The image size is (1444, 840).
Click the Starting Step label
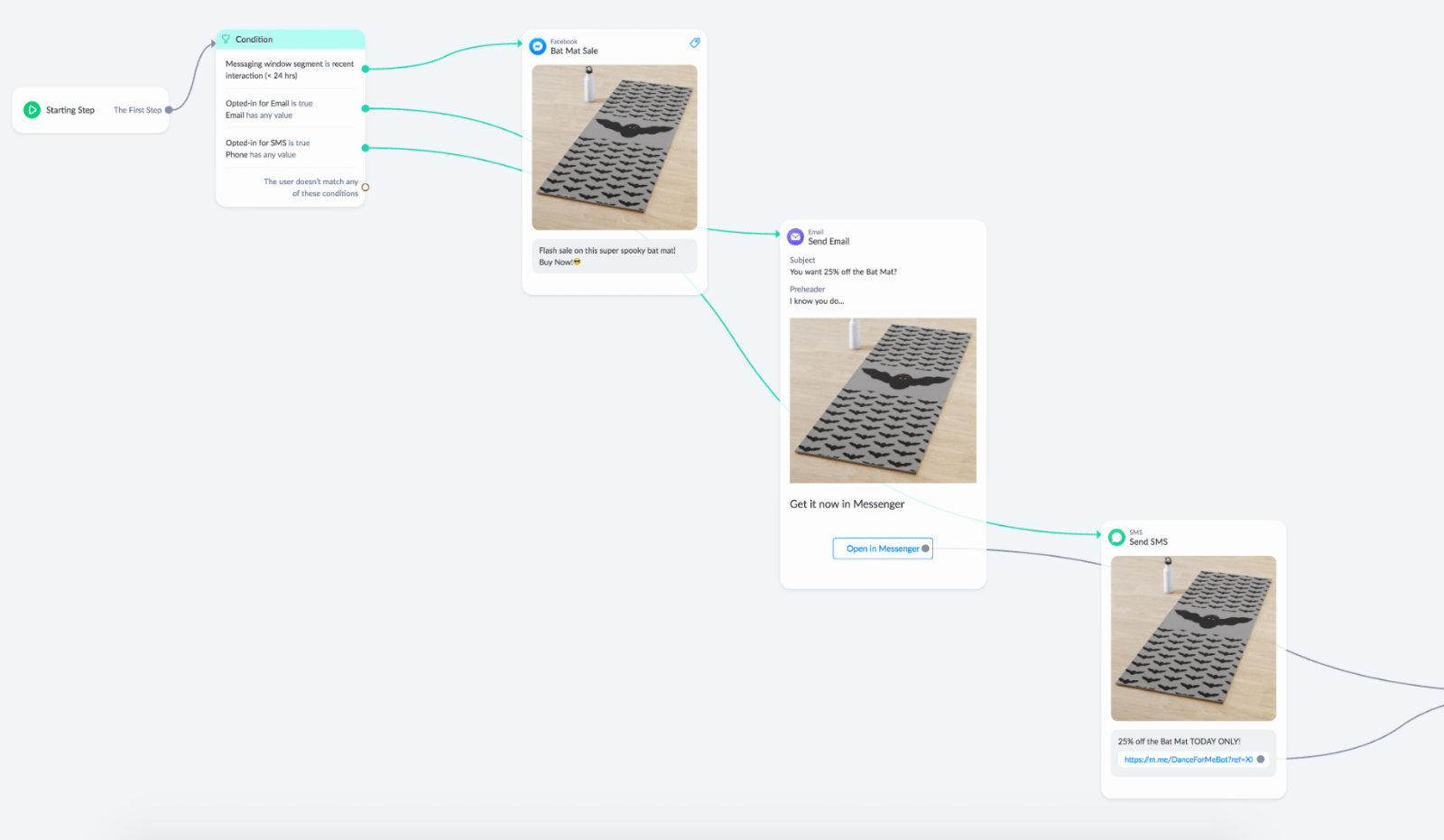tap(70, 110)
